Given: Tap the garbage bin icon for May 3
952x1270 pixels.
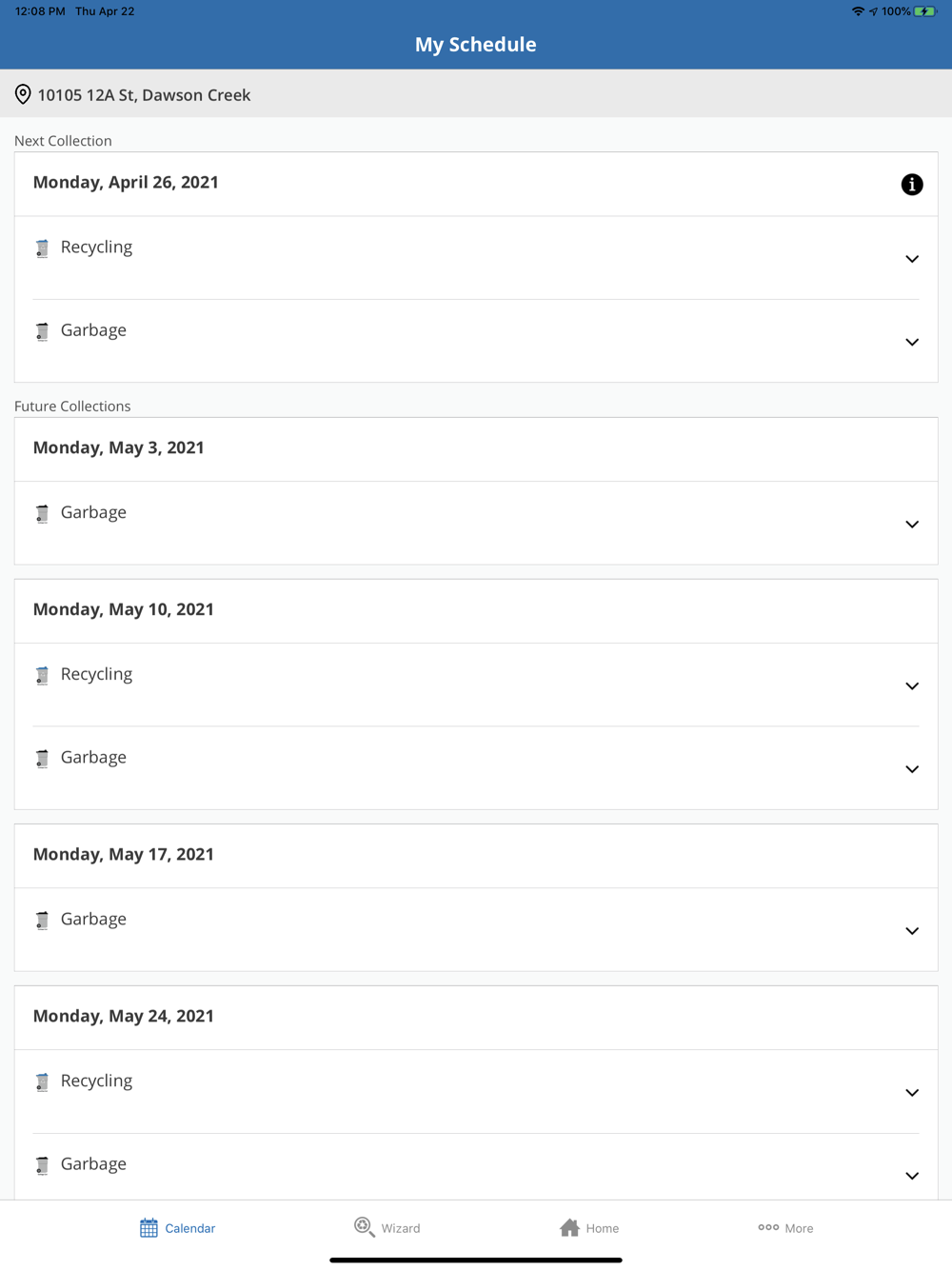Looking at the screenshot, I should tap(42, 514).
